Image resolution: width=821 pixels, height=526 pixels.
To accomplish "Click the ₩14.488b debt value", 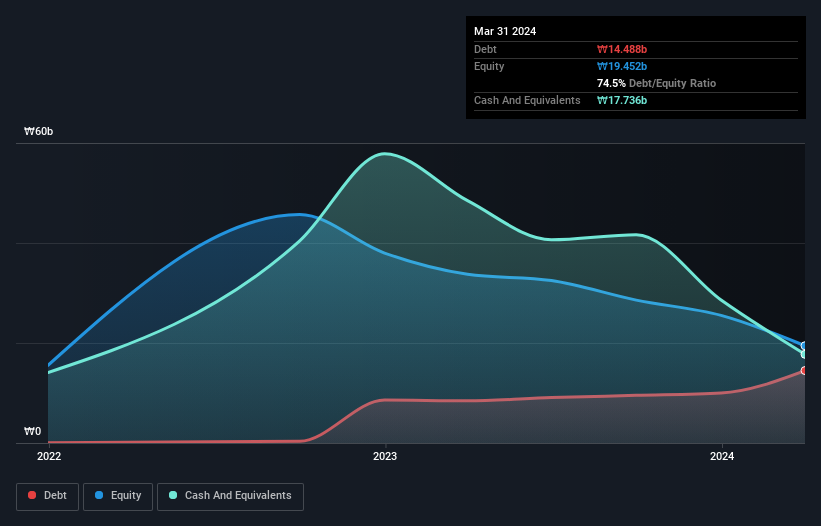I will coord(622,49).
